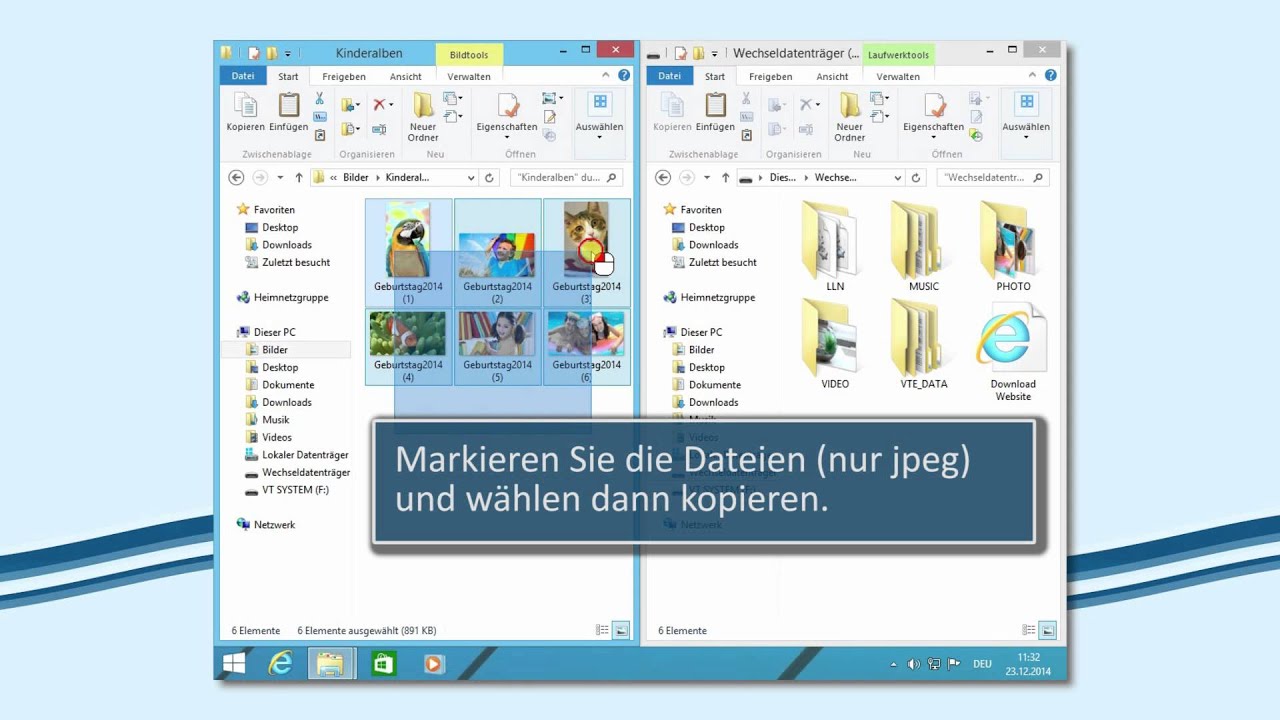
Task: Select the VTE_DATA folder
Action: tap(924, 345)
